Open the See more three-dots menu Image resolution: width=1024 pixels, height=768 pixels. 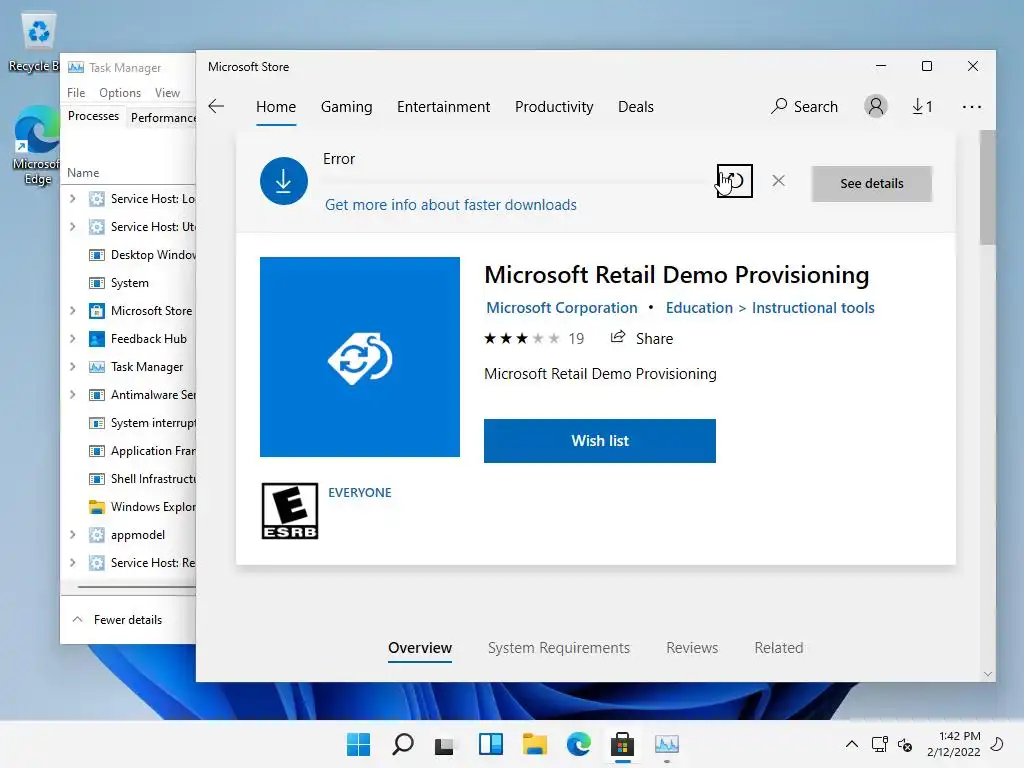[x=971, y=106]
